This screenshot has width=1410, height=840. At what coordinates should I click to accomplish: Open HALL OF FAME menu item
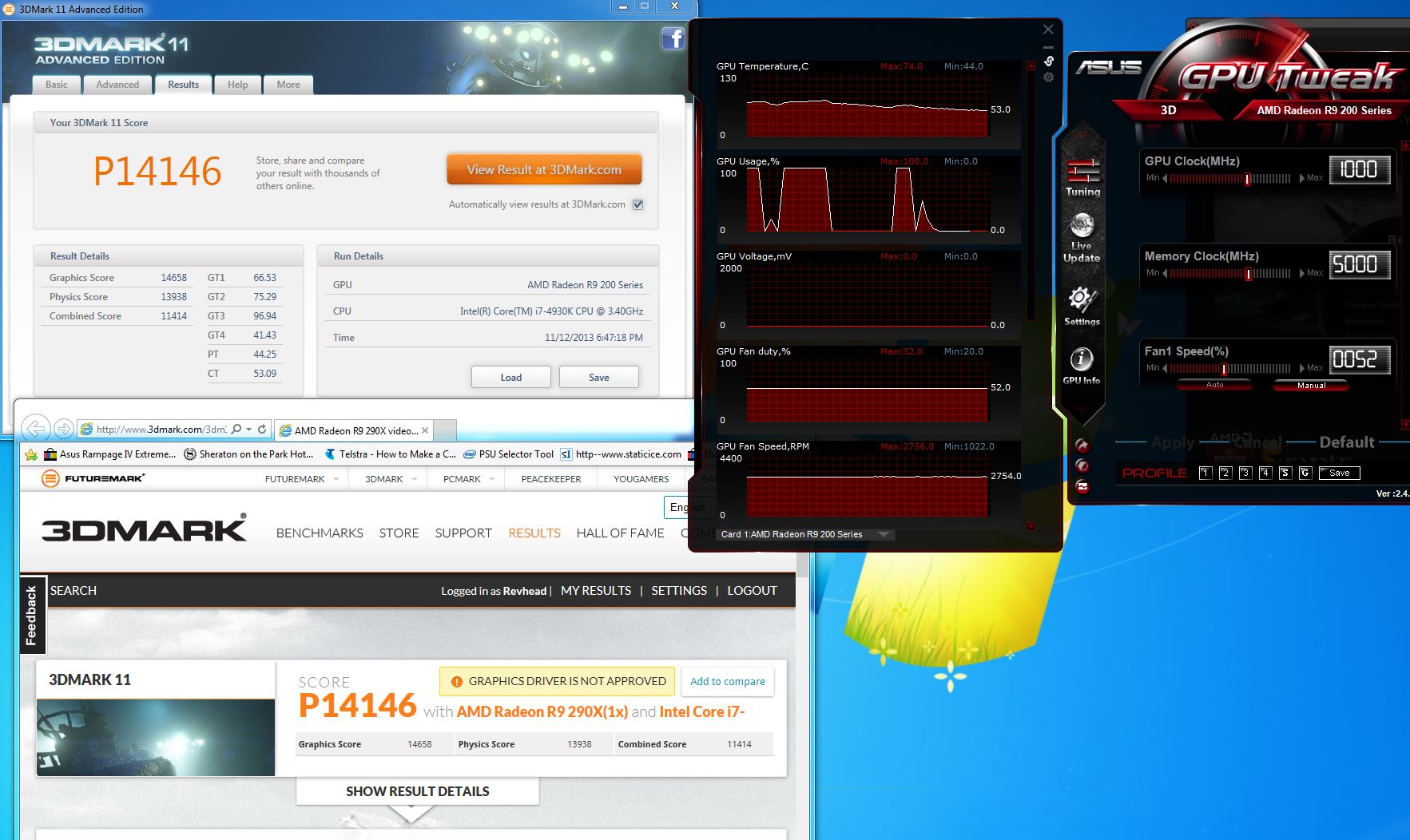click(620, 533)
